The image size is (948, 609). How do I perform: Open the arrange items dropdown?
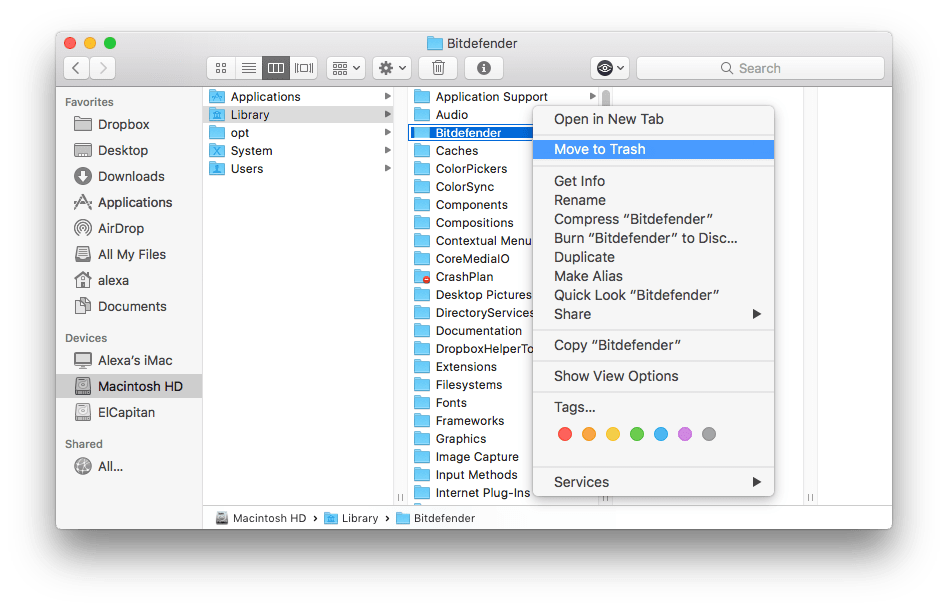[345, 67]
